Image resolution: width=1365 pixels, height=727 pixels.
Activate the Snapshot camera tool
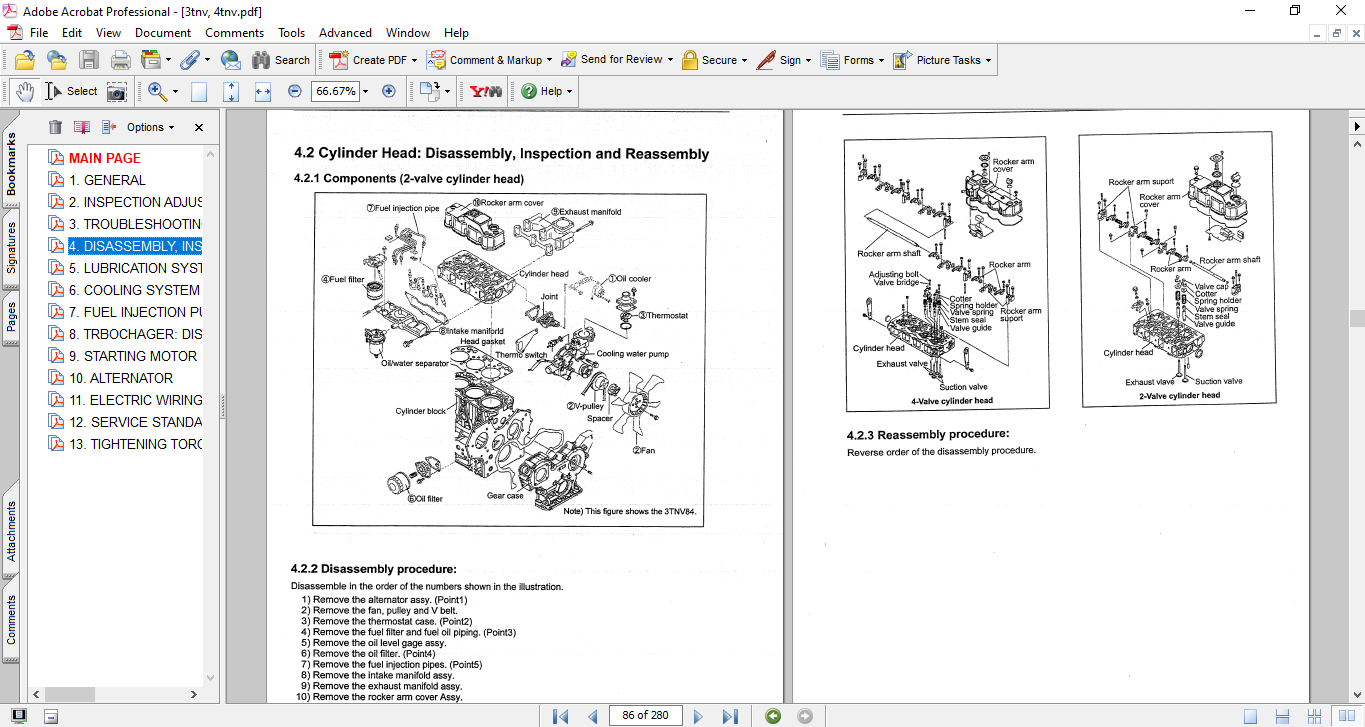click(x=117, y=91)
